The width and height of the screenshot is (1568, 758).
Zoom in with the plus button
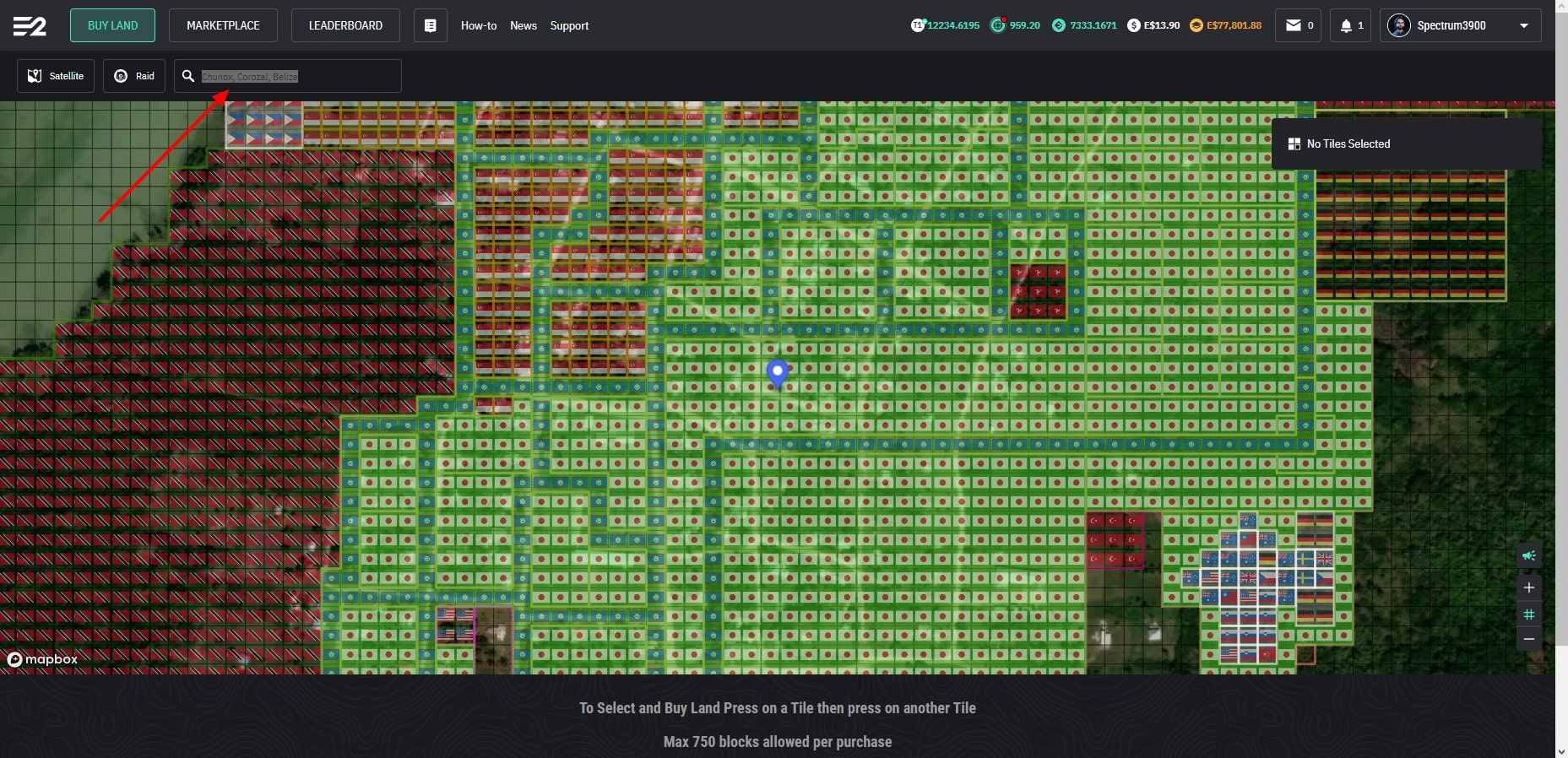(1528, 587)
